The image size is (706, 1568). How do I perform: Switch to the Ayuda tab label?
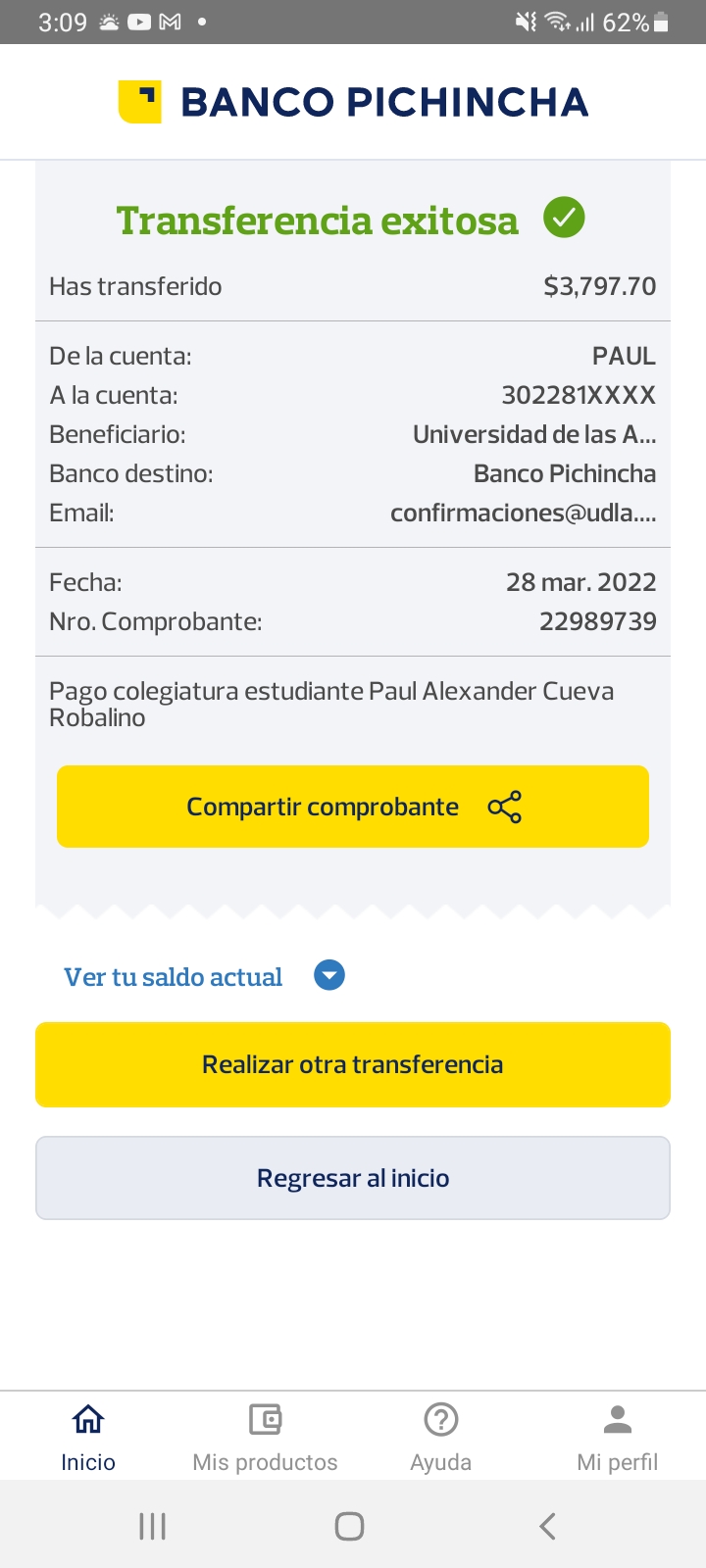tap(441, 1462)
